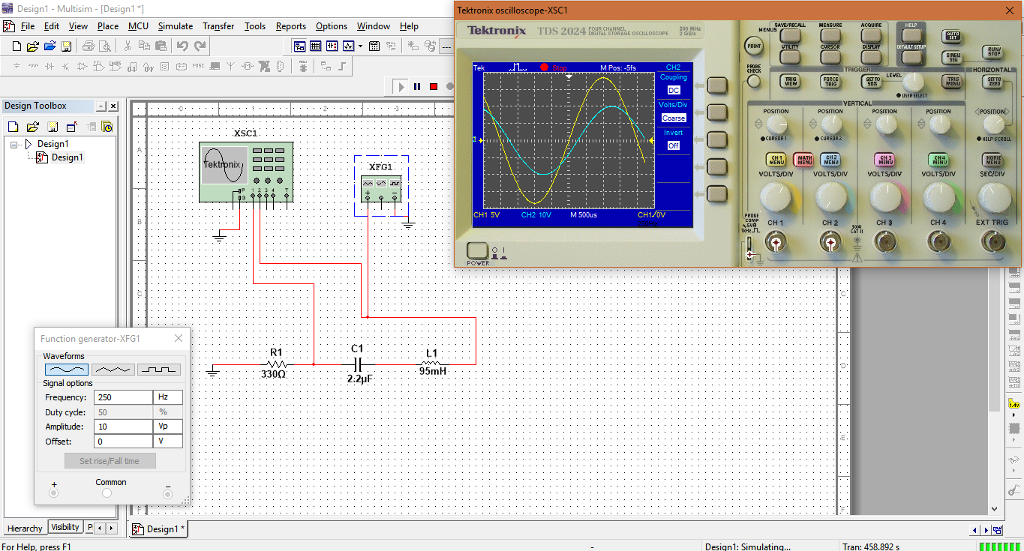
Task: Toggle oscilloscope RUN/STOP button
Action: pyautogui.click(x=993, y=52)
